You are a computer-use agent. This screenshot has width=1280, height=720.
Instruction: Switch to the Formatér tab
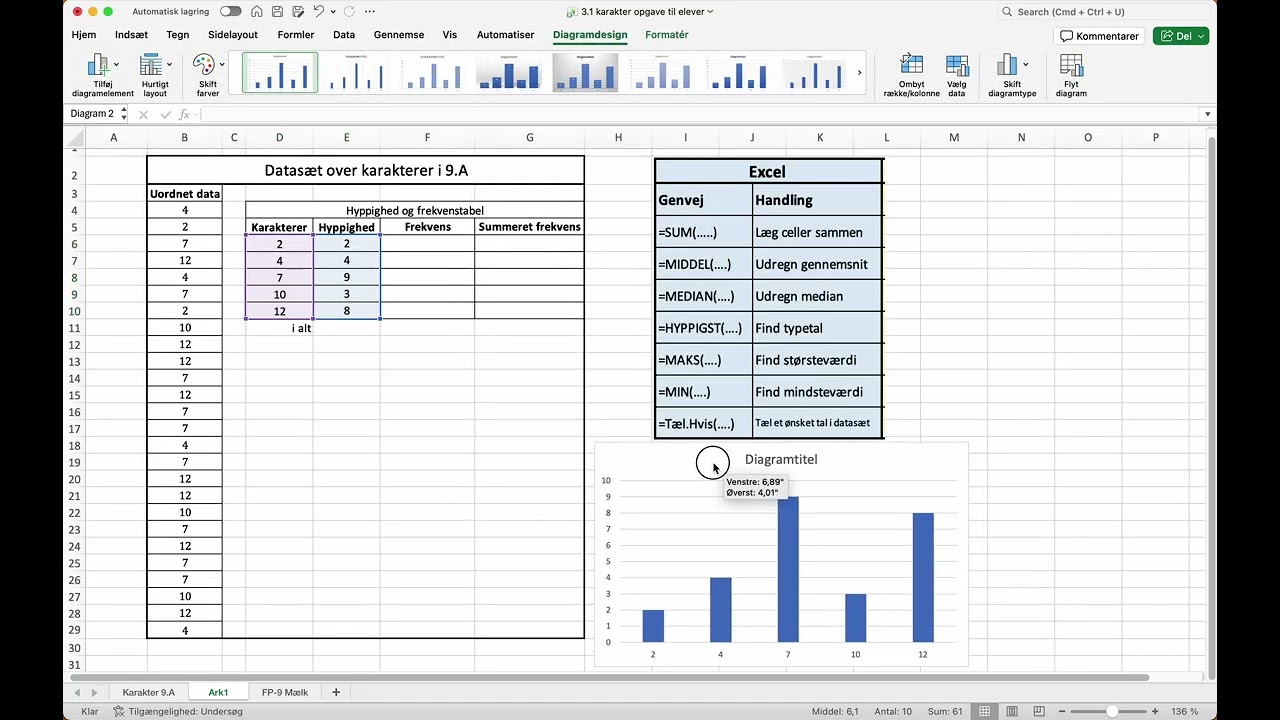(x=667, y=35)
